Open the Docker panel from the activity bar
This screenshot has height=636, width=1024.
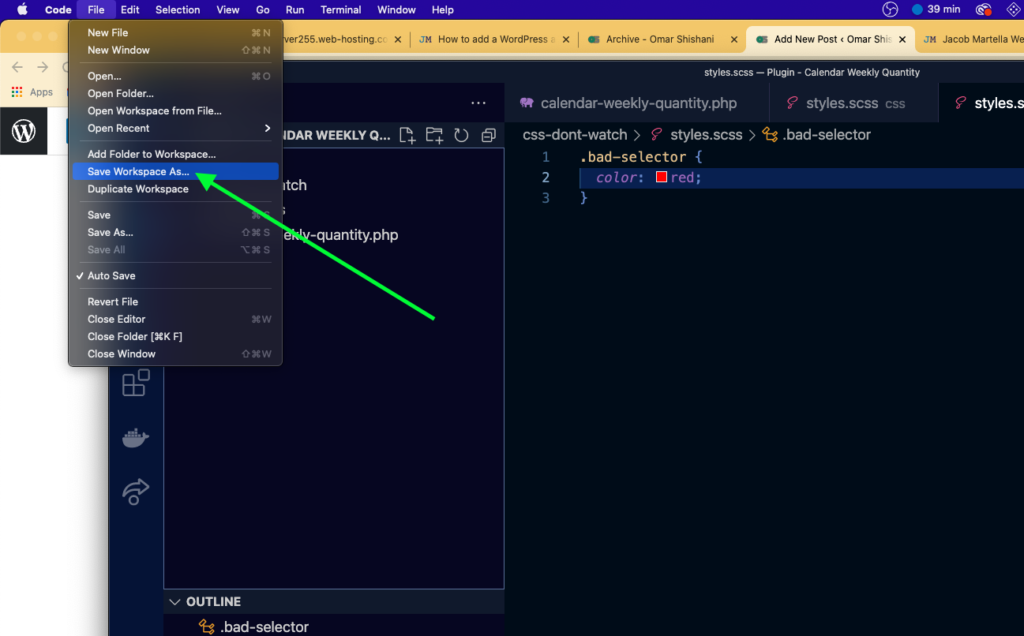pos(135,436)
